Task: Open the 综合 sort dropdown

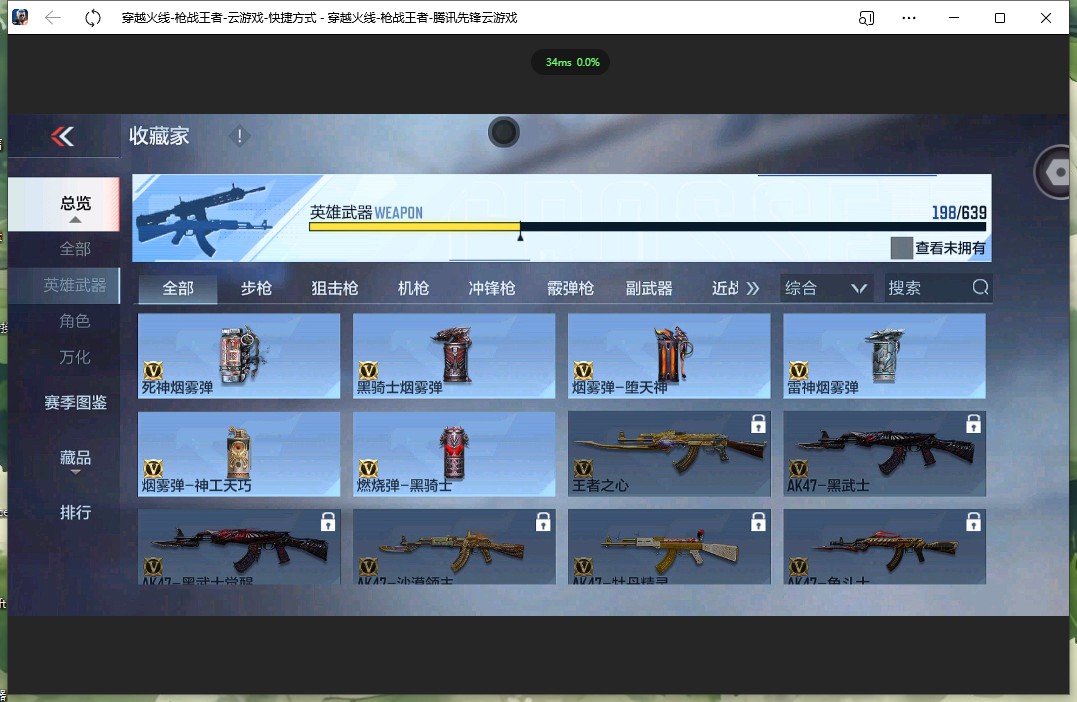Action: [x=826, y=288]
